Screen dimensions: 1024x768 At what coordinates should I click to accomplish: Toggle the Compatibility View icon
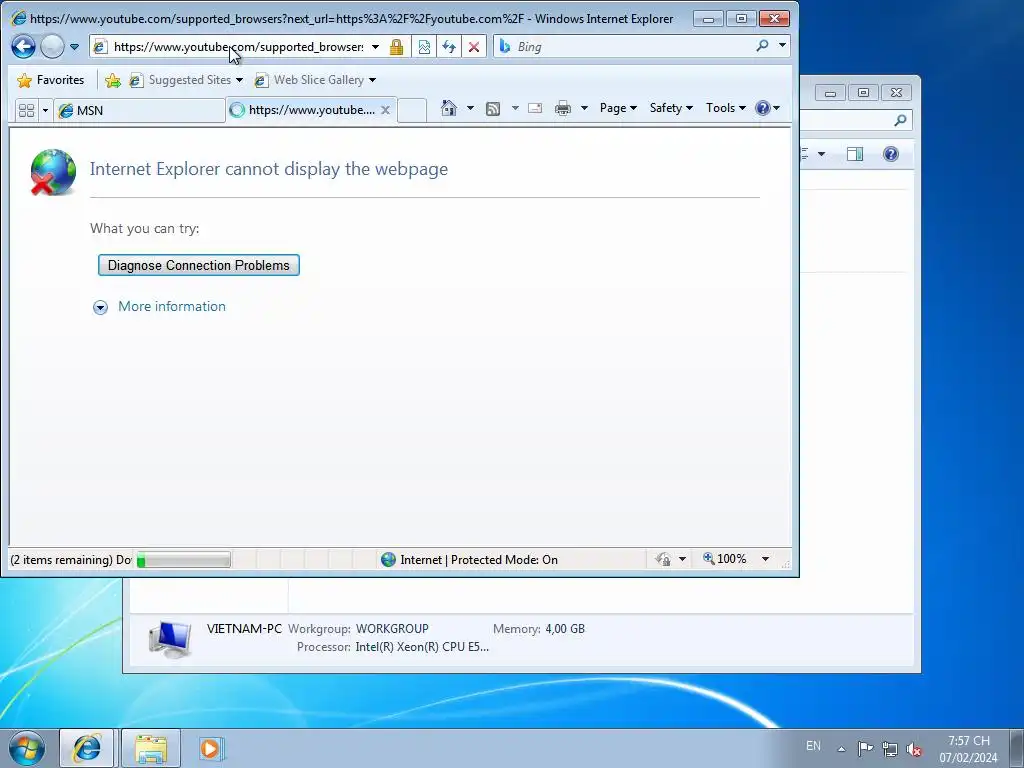click(x=424, y=47)
